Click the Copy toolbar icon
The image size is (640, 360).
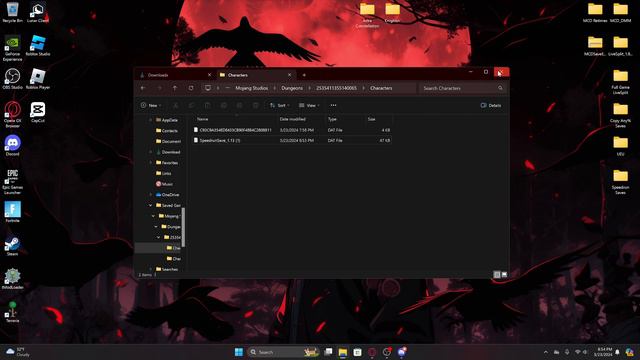(x=191, y=105)
